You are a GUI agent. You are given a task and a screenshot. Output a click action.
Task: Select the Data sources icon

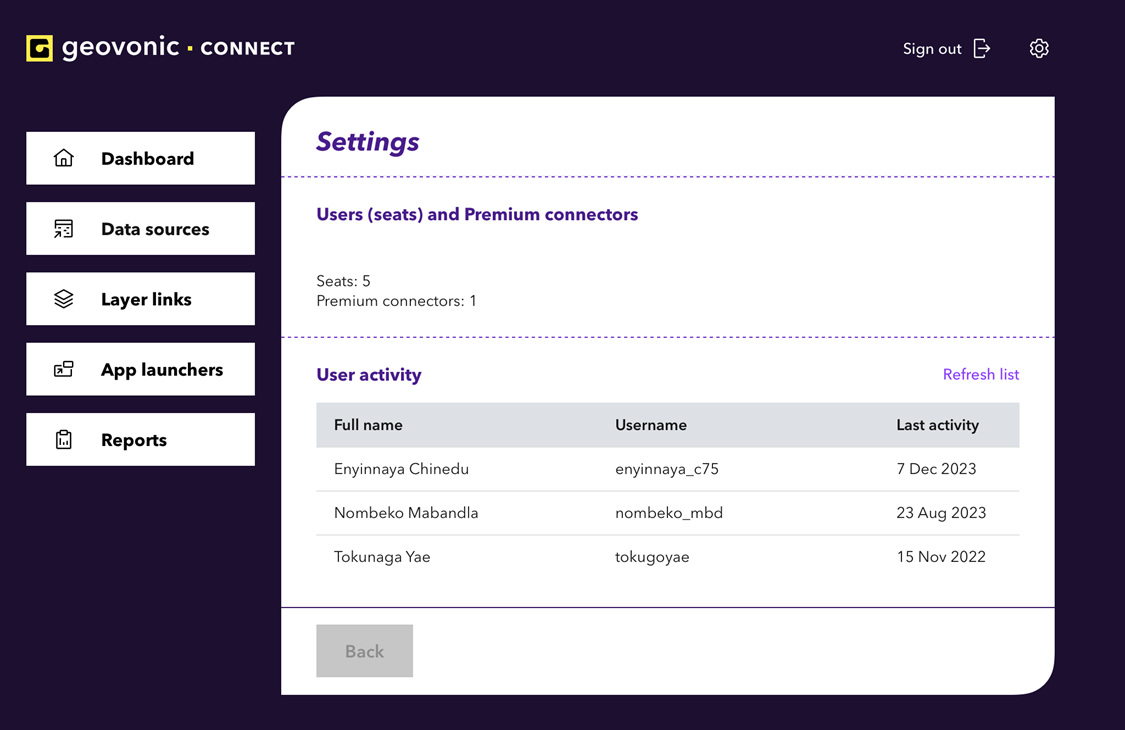click(x=64, y=228)
